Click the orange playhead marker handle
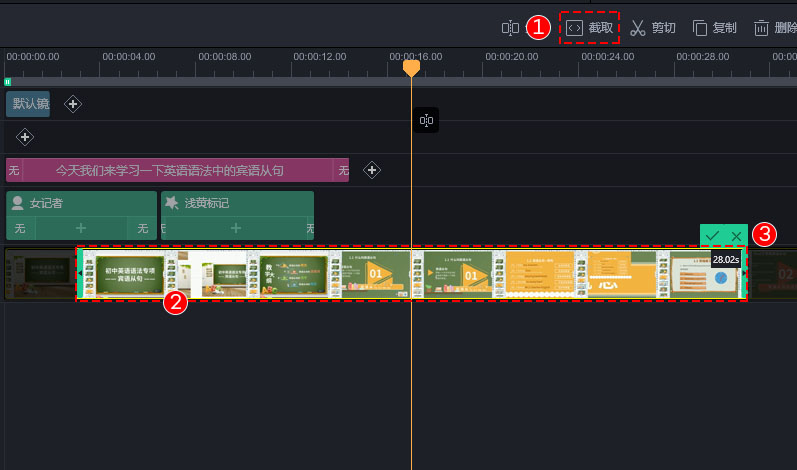This screenshot has height=470, width=797. (411, 68)
